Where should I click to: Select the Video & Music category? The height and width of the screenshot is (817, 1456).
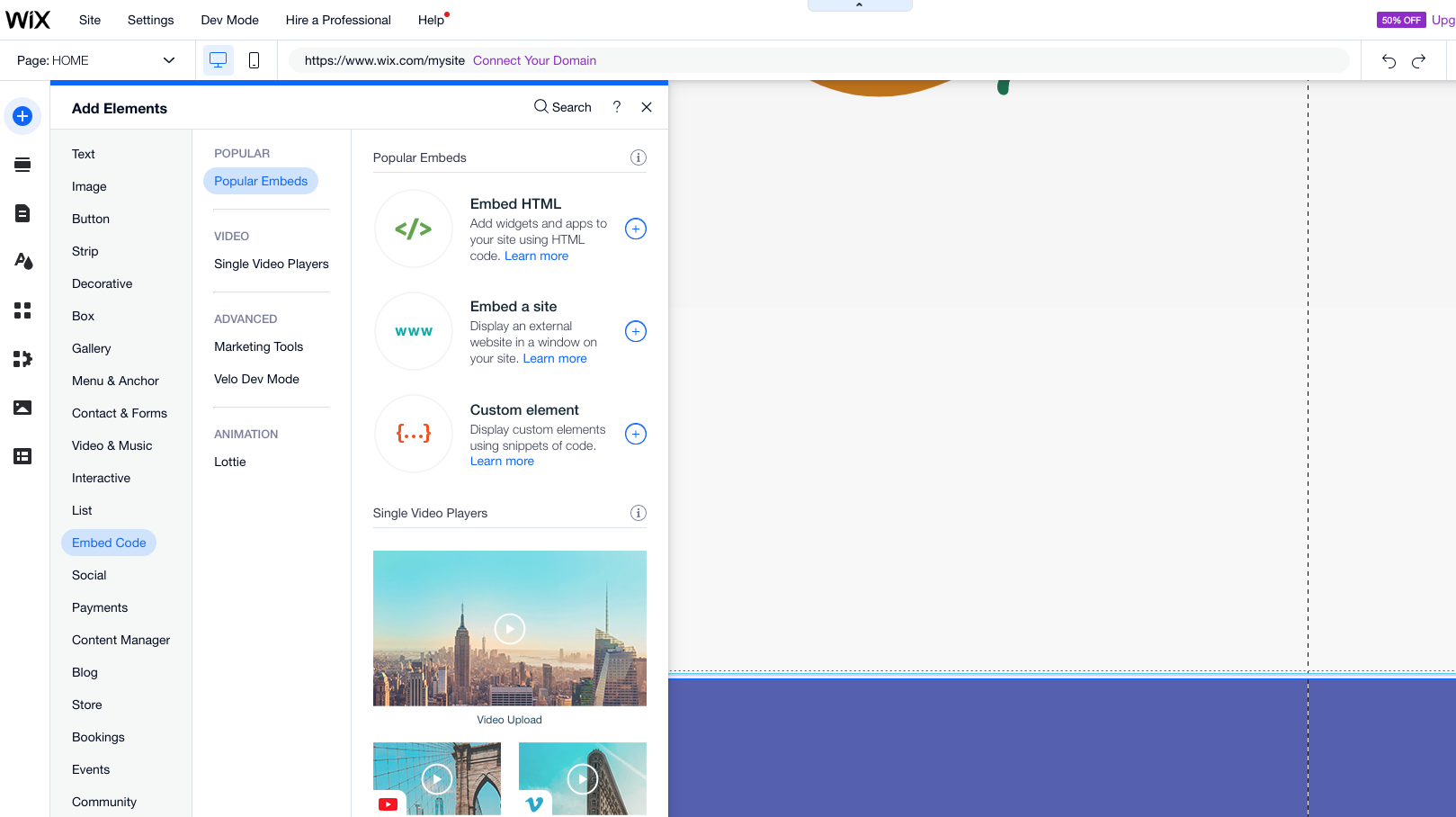[x=112, y=445]
